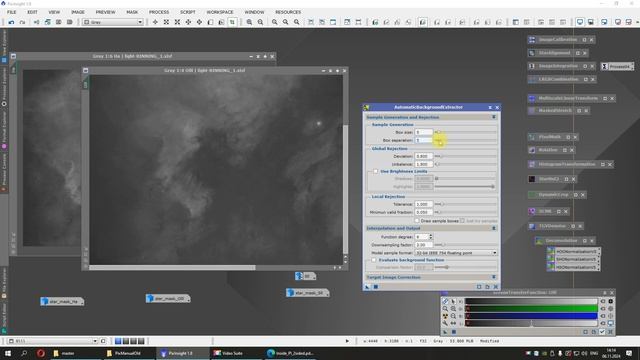Click the horizontal scrollbar of the OIII image window
The image size is (640, 360).
tap(172, 268)
